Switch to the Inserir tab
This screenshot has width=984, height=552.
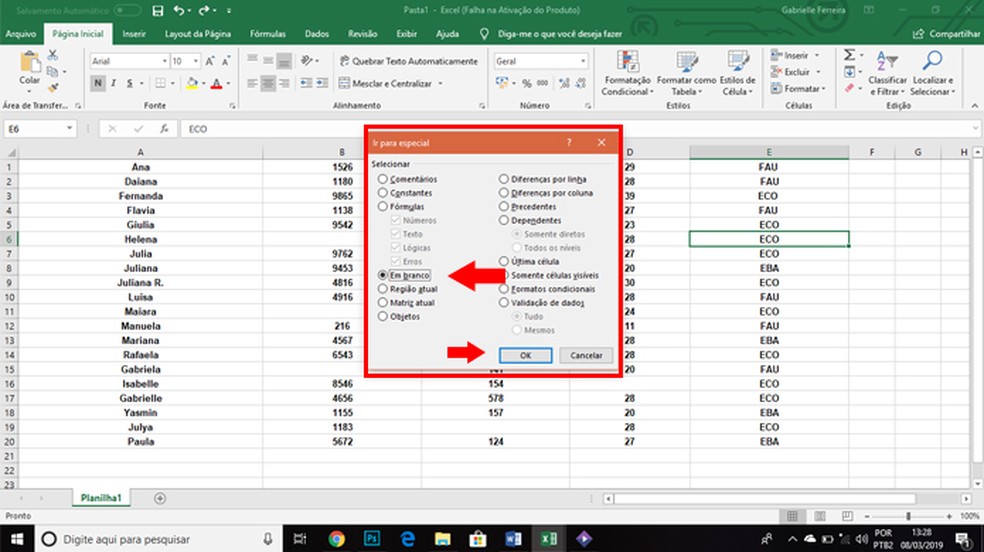134,34
